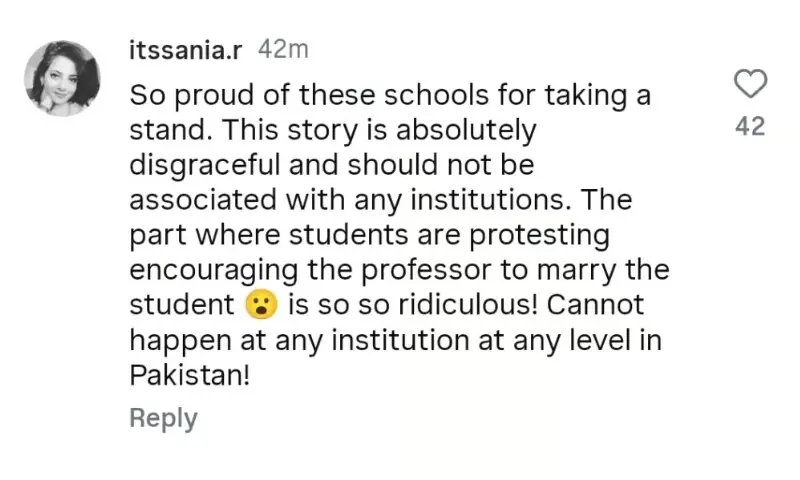Like the comment with the heart icon

coord(750,85)
